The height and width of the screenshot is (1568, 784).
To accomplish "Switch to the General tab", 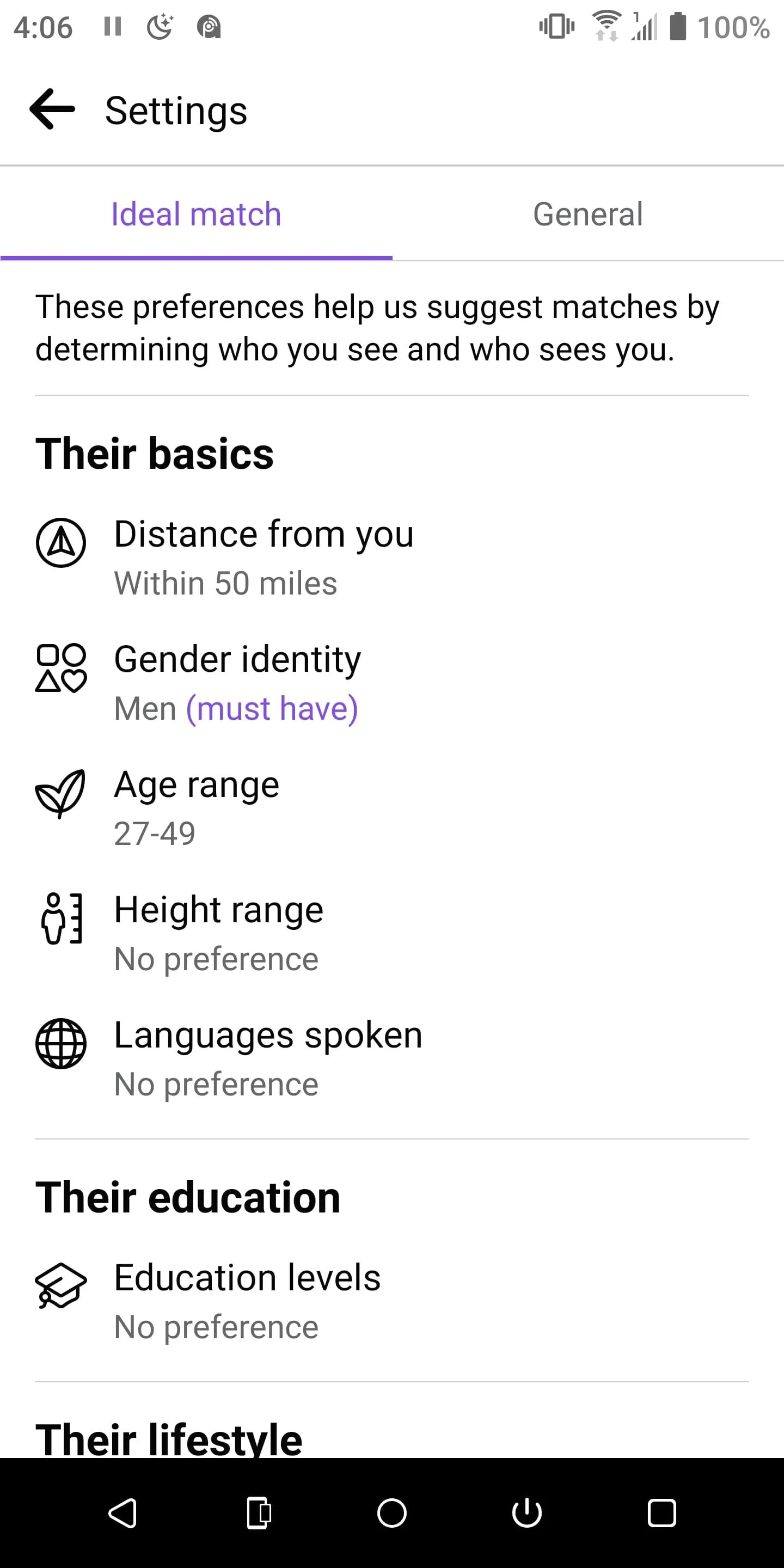I will pos(587,215).
